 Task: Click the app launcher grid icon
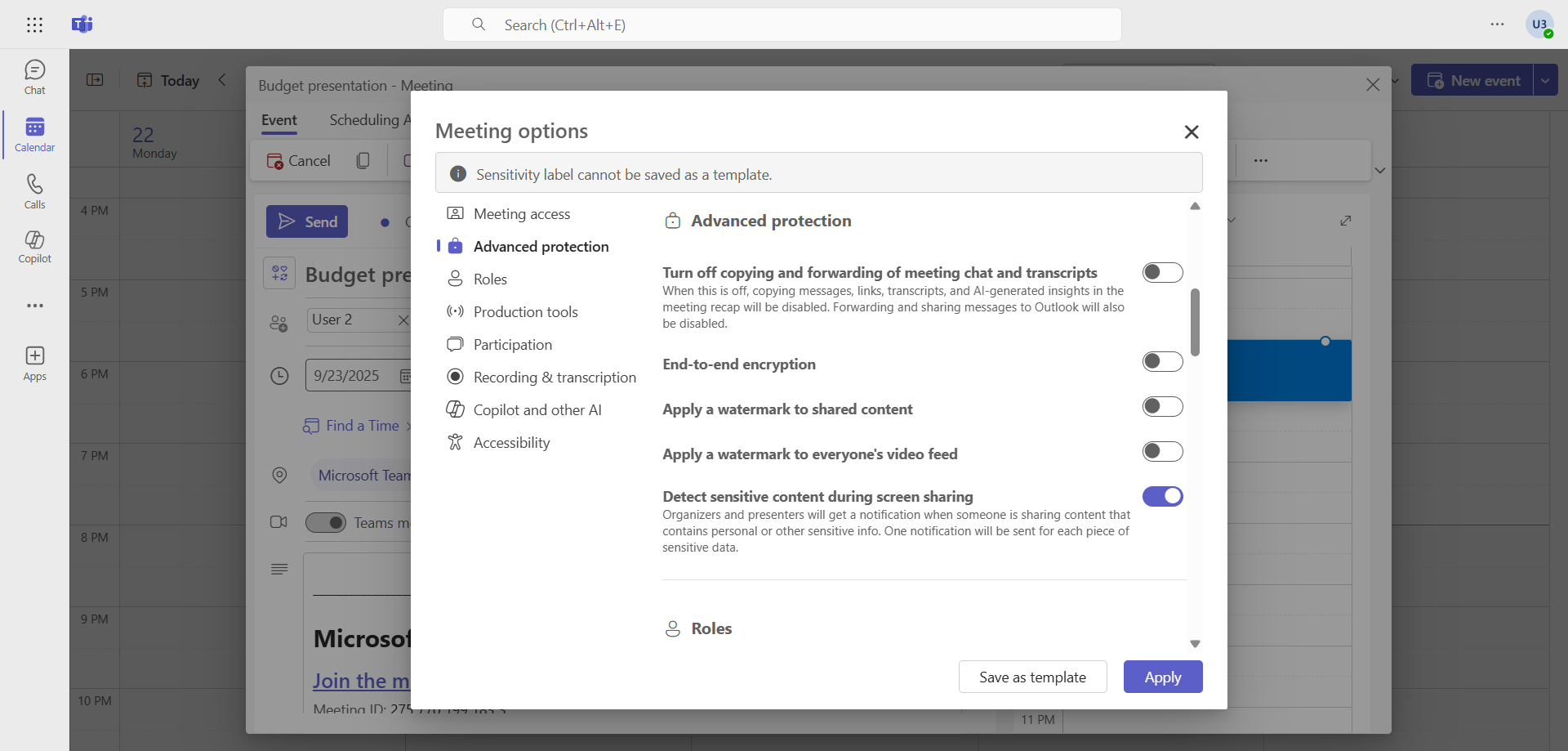click(x=34, y=25)
